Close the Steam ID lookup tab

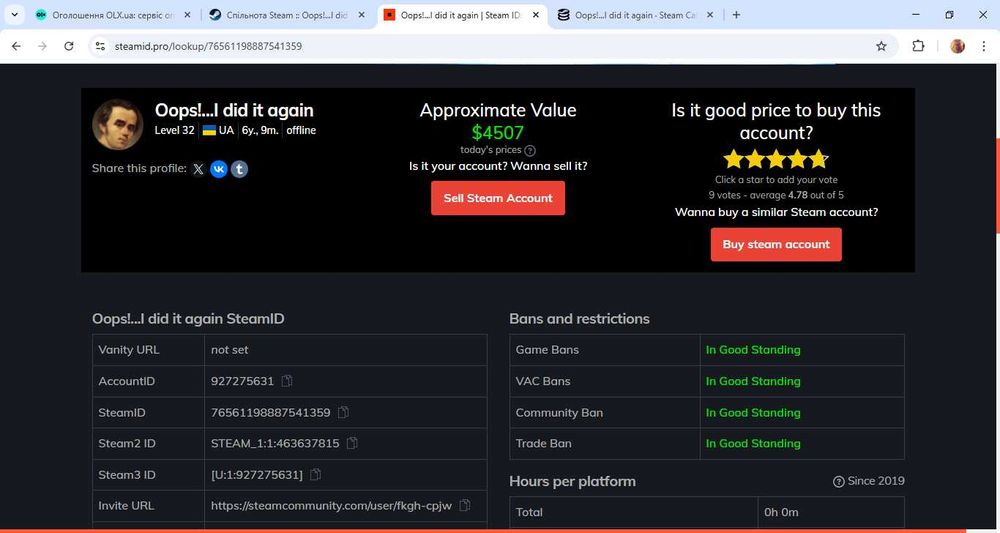pos(535,15)
